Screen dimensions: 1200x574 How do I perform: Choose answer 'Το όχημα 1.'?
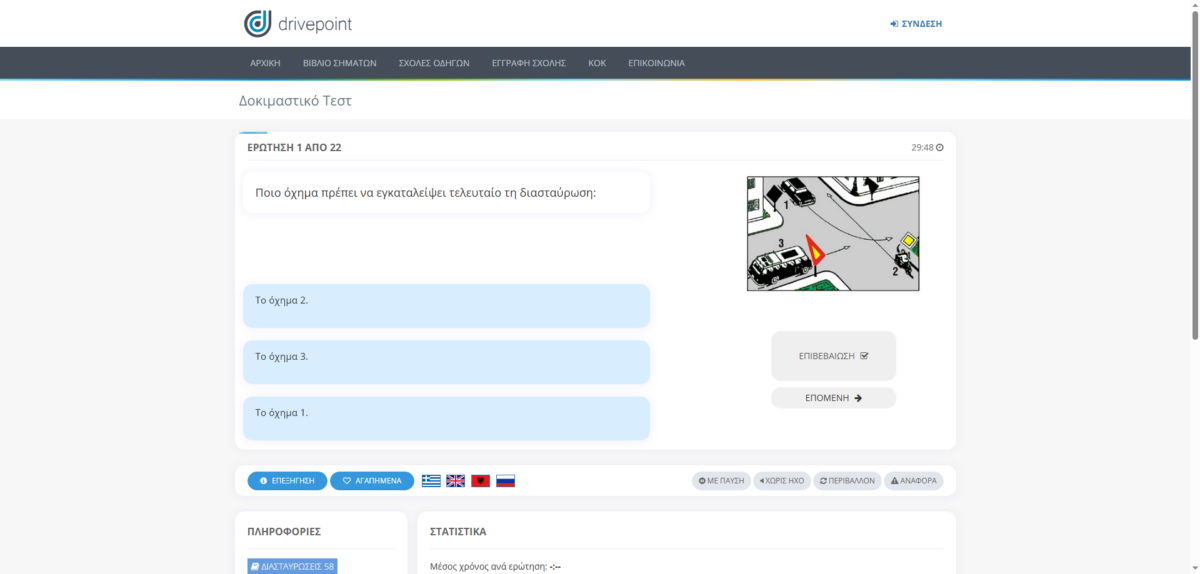coord(446,418)
